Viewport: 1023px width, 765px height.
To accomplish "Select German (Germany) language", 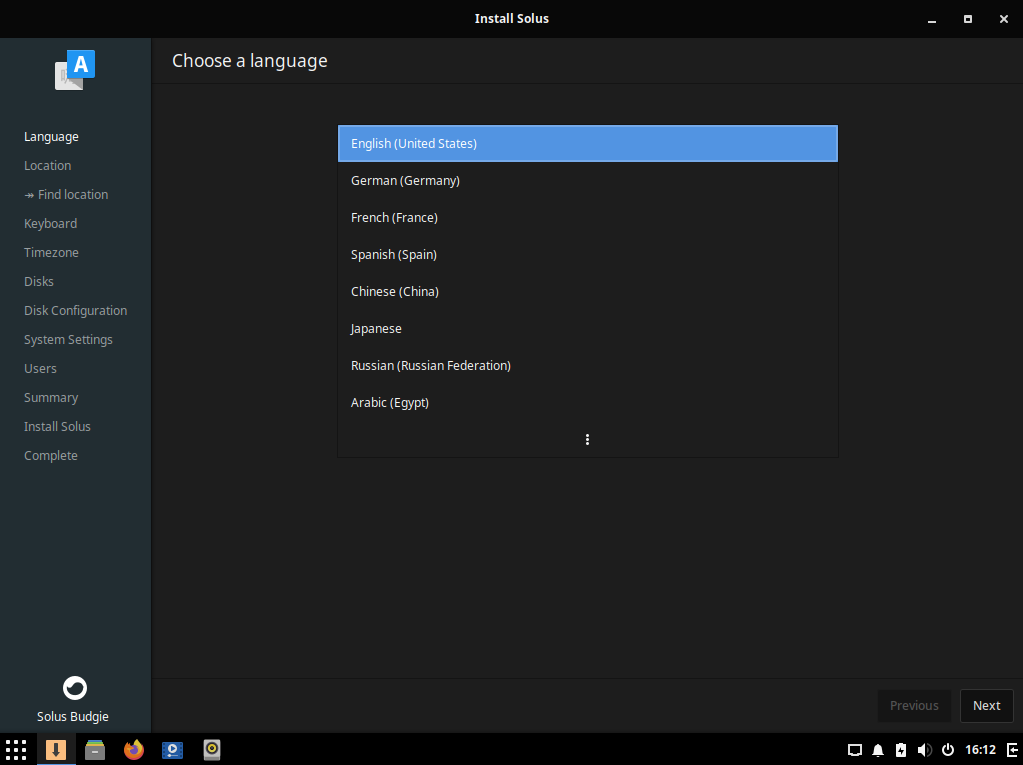I will (587, 181).
